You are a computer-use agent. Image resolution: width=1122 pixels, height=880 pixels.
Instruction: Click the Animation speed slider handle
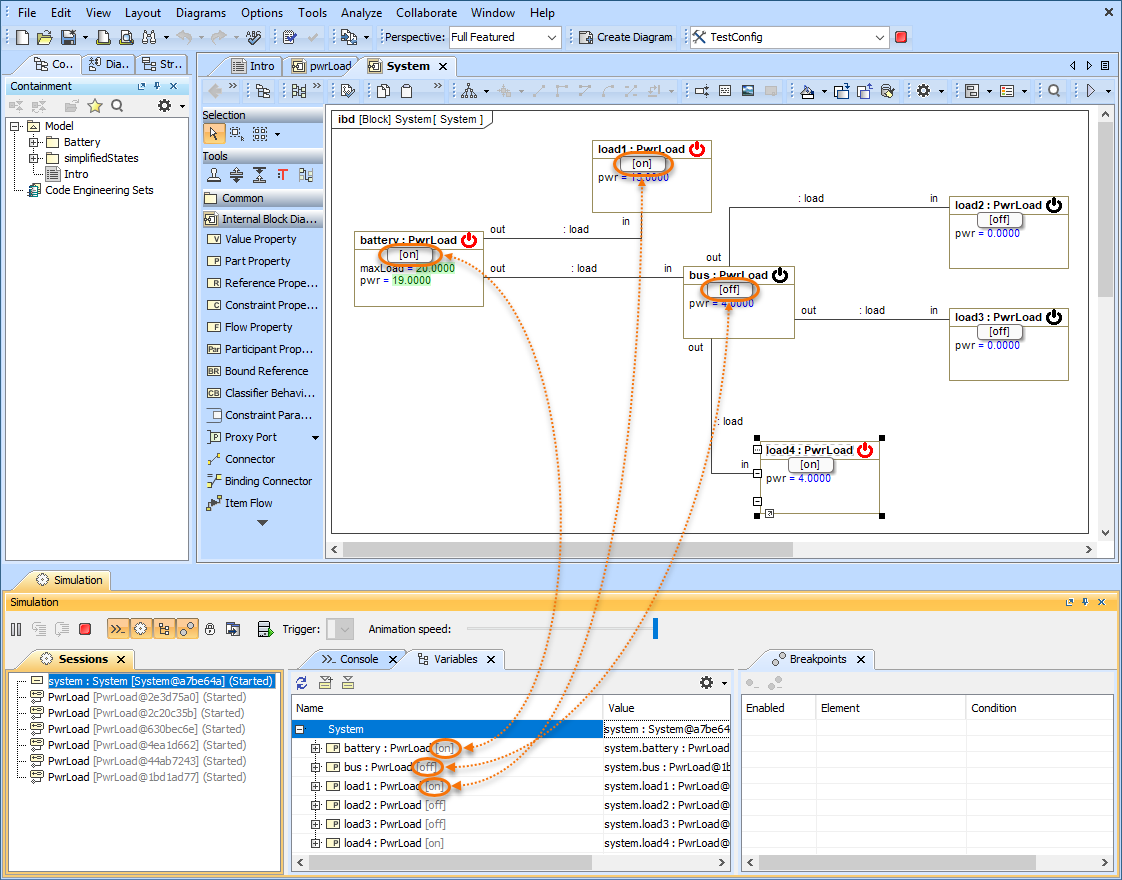(x=656, y=629)
